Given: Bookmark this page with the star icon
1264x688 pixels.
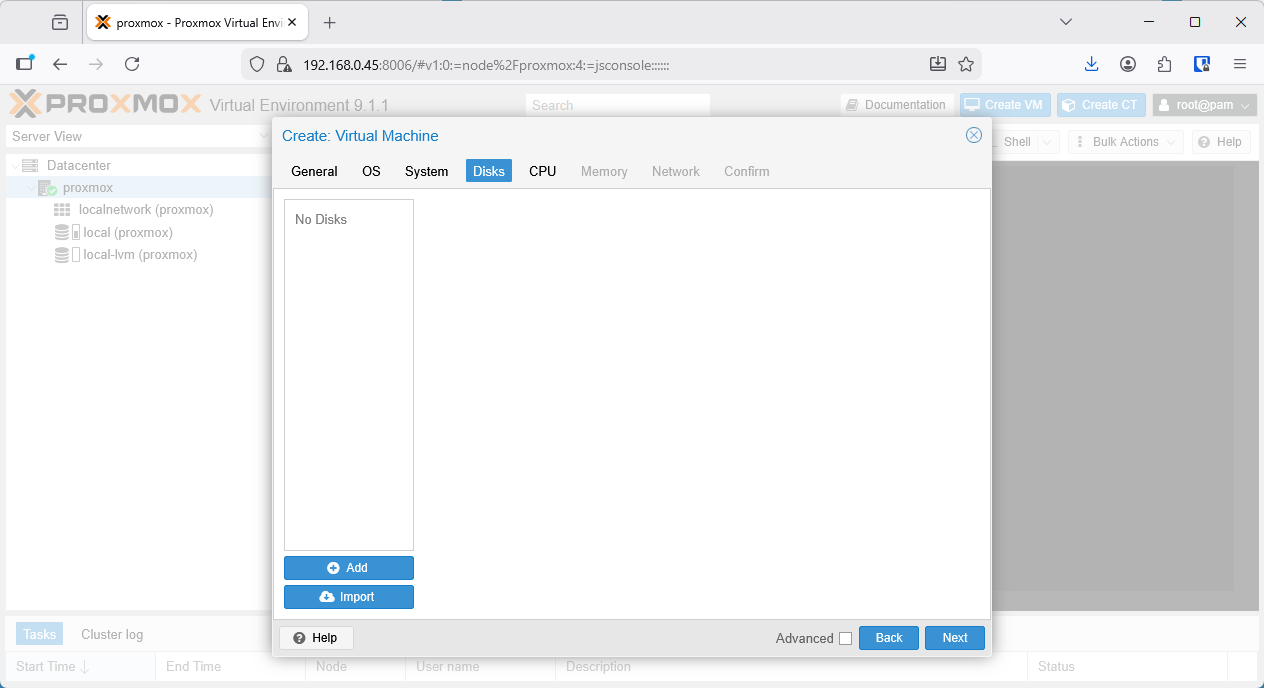Looking at the screenshot, I should click(x=966, y=64).
